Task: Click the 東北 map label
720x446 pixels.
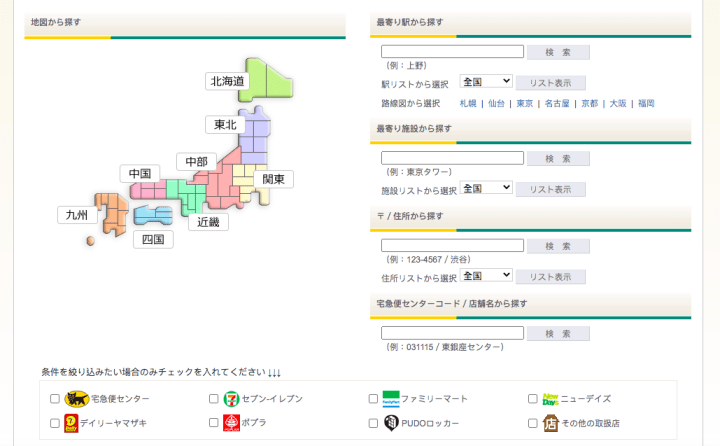Action: pyautogui.click(x=225, y=124)
